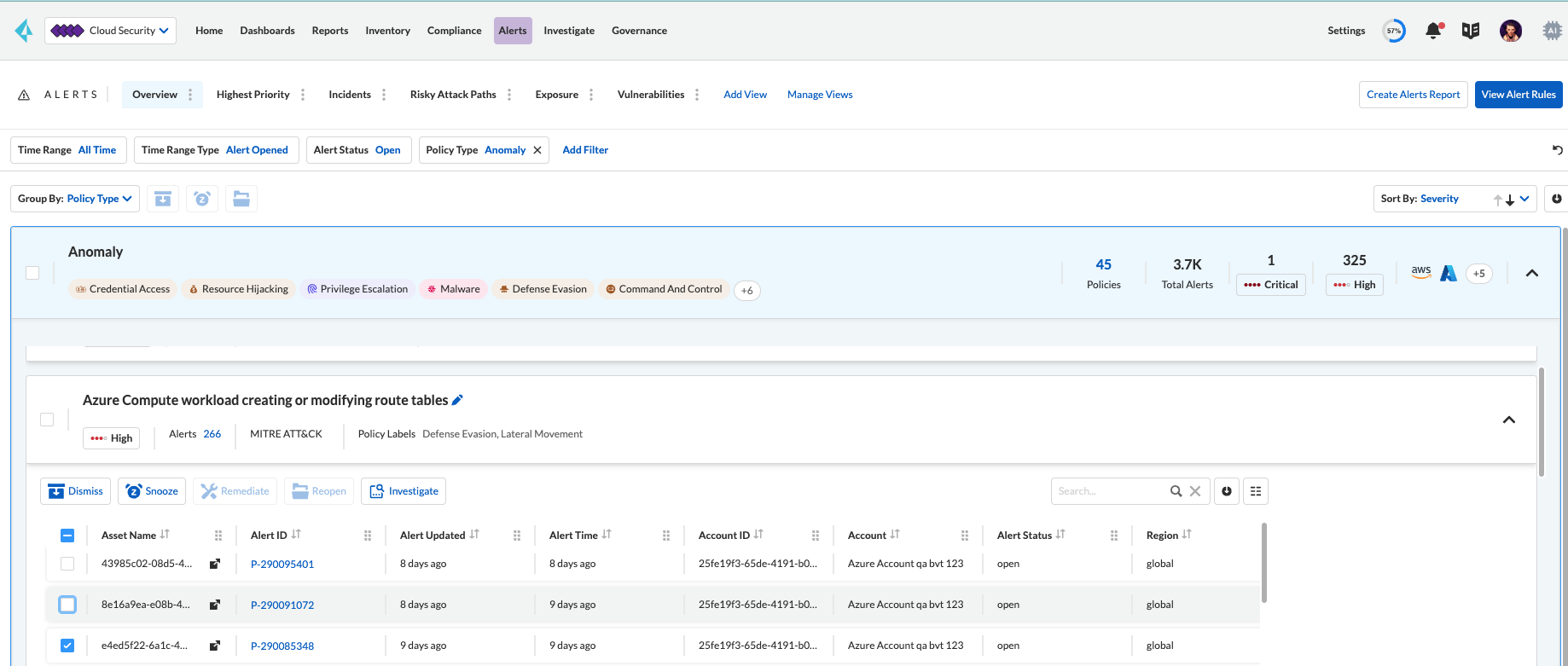
Task: Select the row for alert P-290095401
Action: [x=67, y=564]
